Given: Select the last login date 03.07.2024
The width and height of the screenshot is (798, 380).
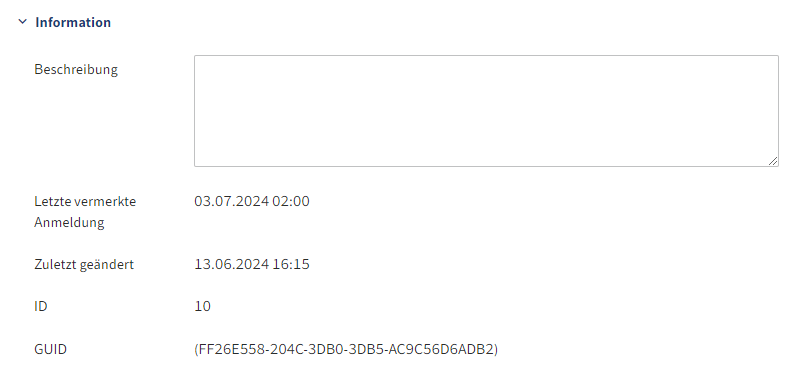Looking at the screenshot, I should pos(232,201).
